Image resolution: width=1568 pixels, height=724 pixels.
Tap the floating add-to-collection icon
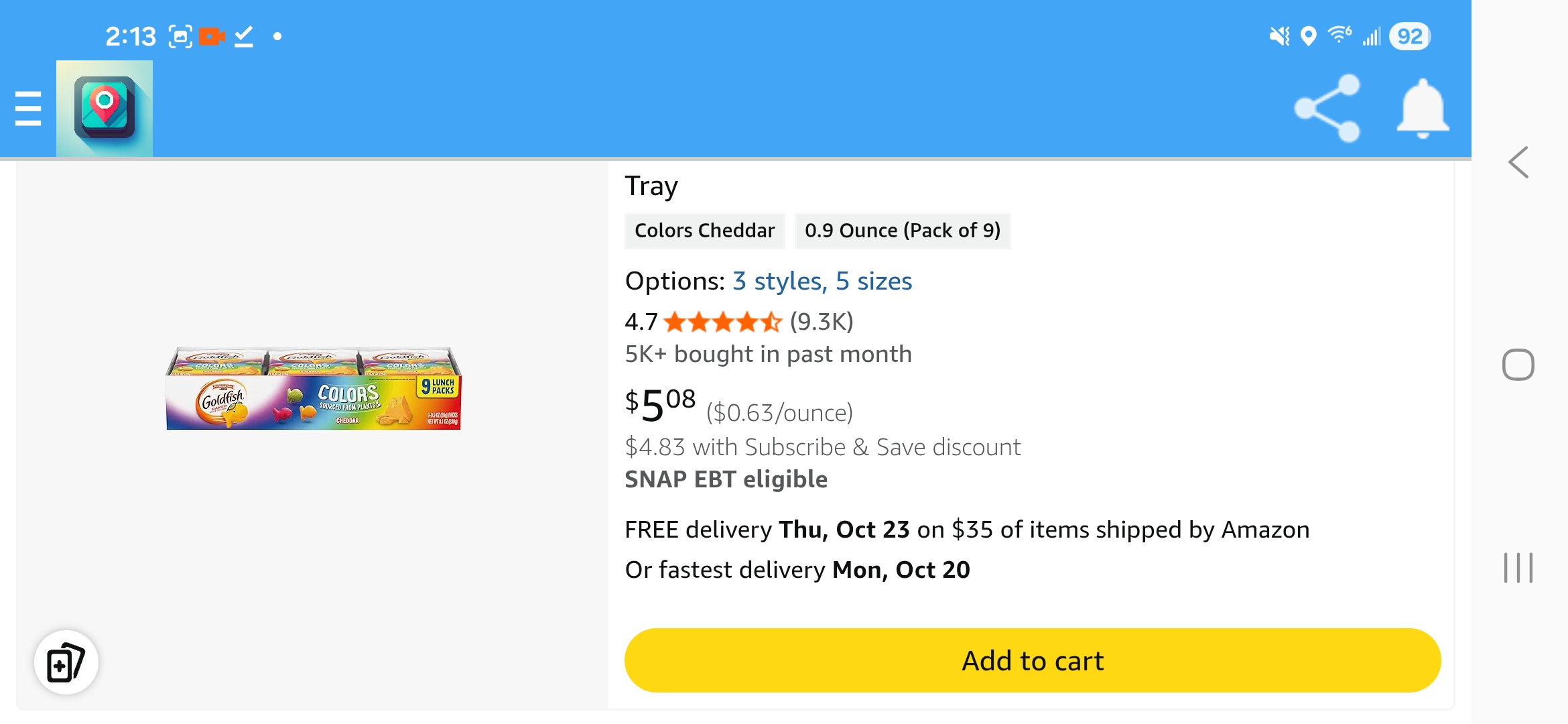pyautogui.click(x=66, y=662)
